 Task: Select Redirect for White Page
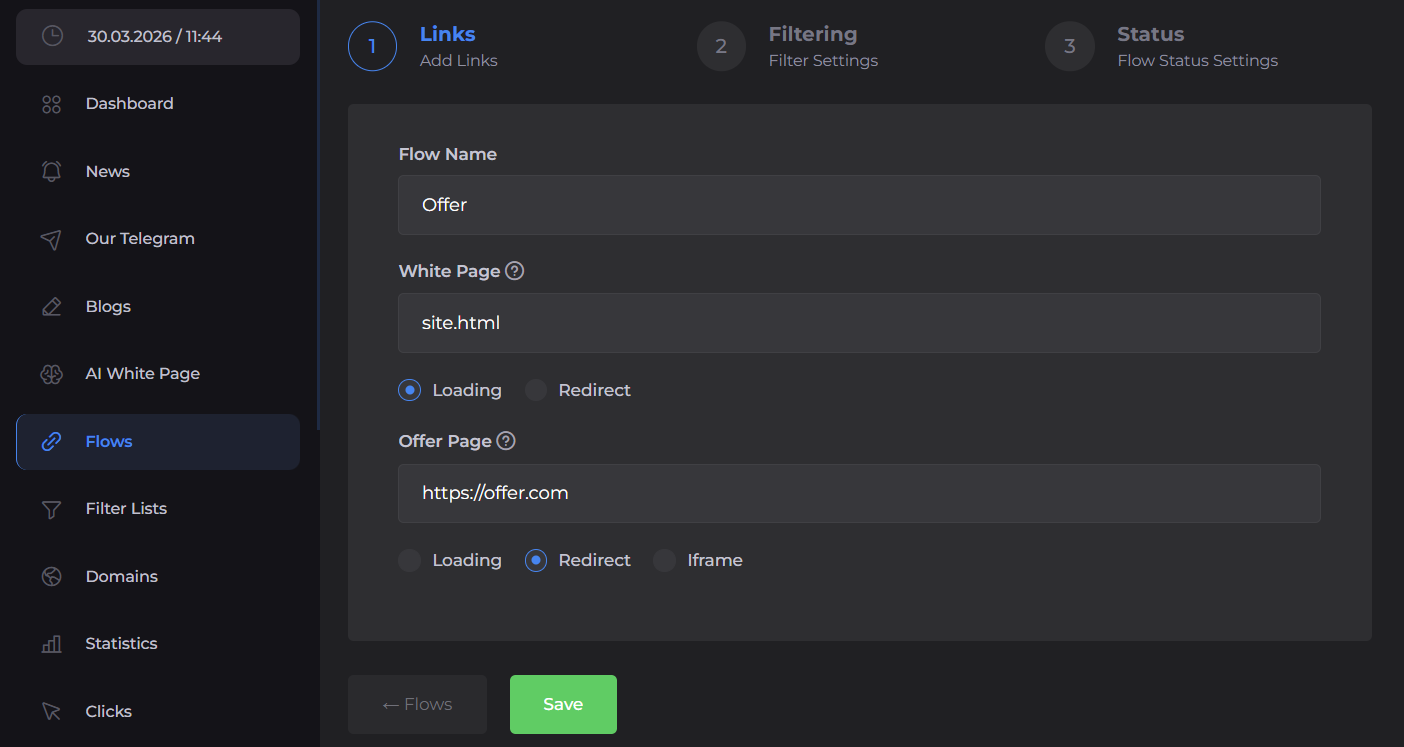coord(537,390)
